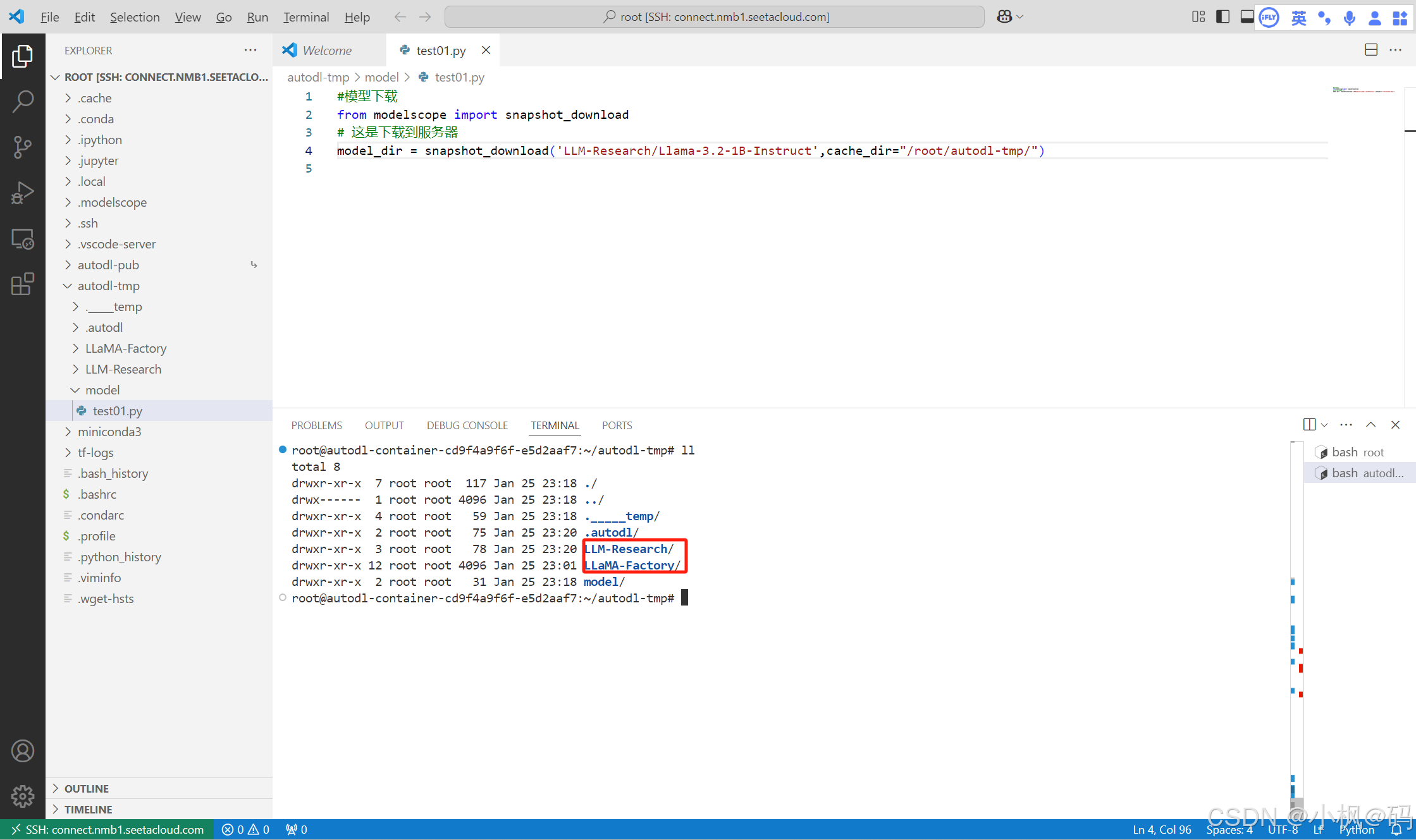Viewport: 1416px width, 840px height.
Task: Toggle English/Chinese input mode icon
Action: [1298, 18]
